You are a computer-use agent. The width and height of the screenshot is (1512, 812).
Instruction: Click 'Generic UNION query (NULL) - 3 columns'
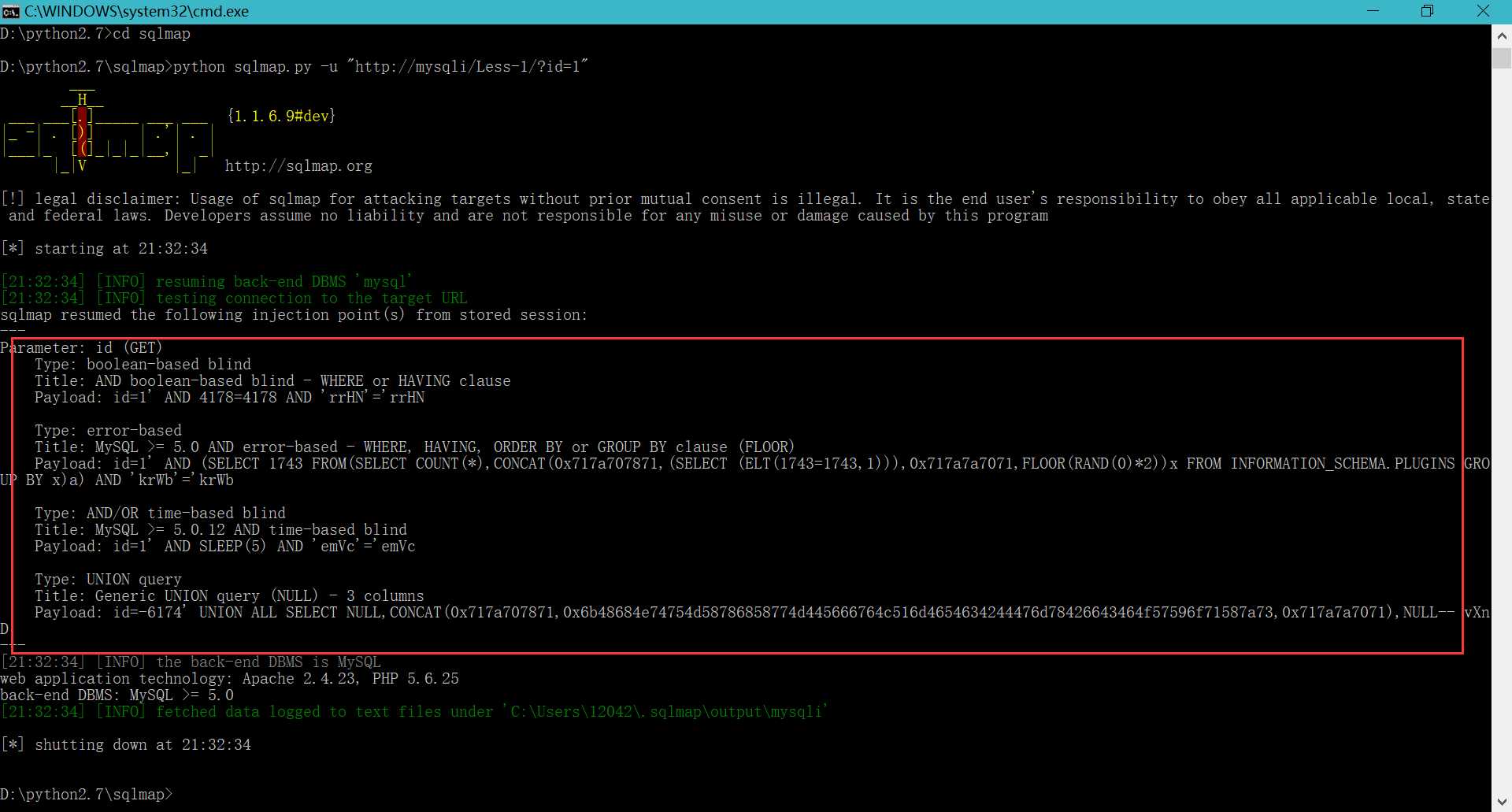click(x=229, y=596)
